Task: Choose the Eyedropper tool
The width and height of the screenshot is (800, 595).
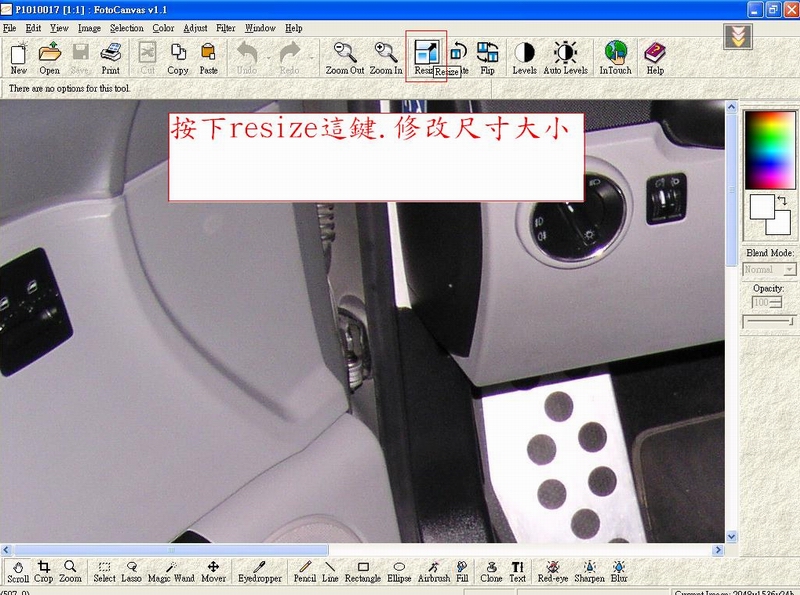Action: (x=260, y=571)
